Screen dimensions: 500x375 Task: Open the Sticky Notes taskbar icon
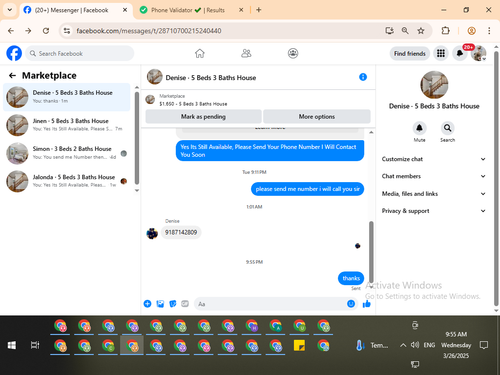tap(299, 345)
